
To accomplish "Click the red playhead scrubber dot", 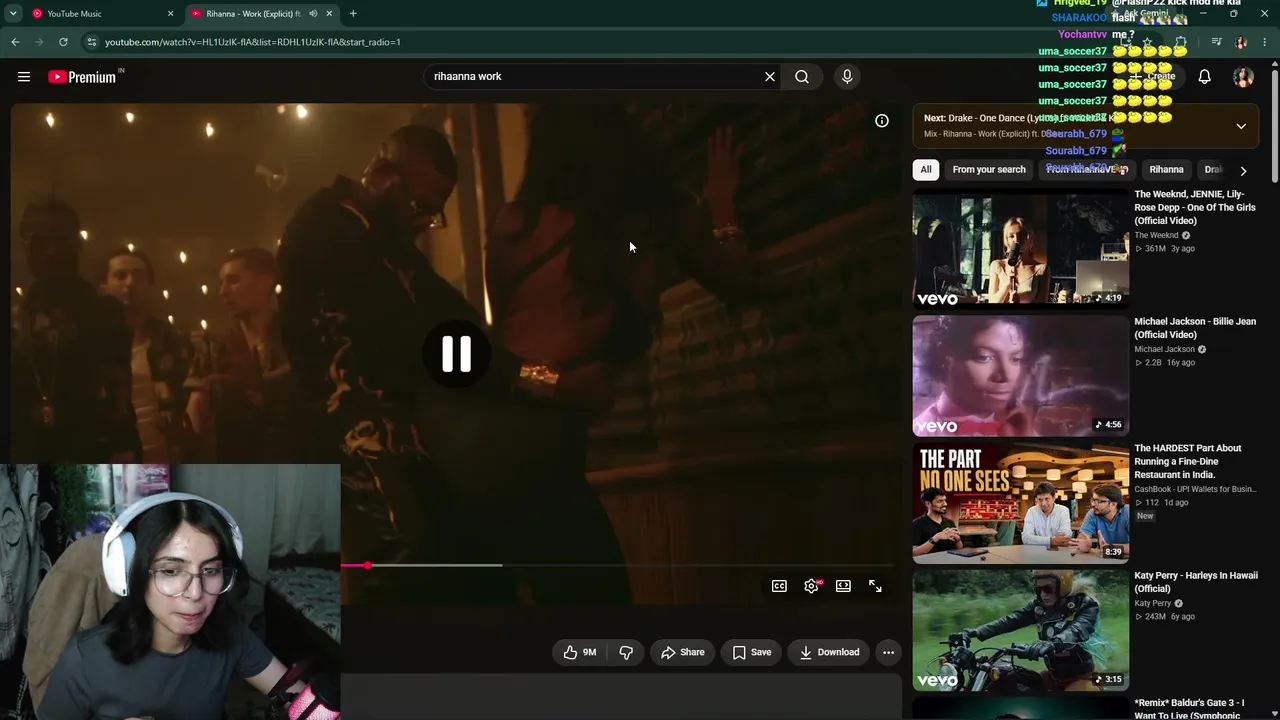I will 368,566.
